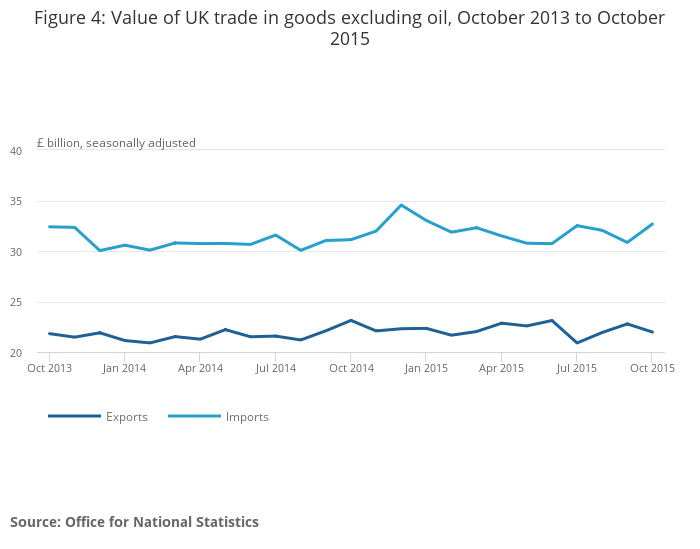Click the Oct 2014 x-axis label

pyautogui.click(x=351, y=368)
